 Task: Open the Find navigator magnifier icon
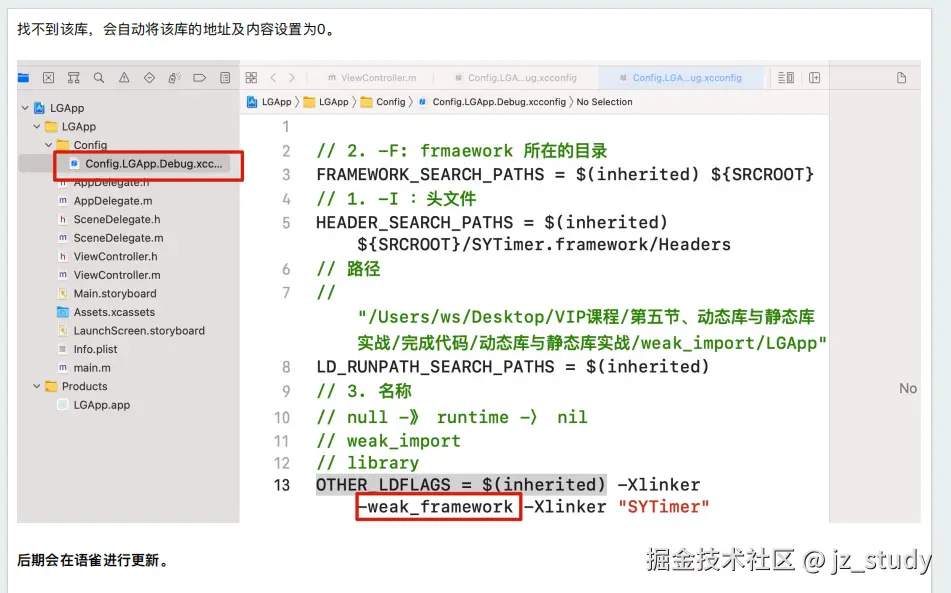(x=99, y=78)
